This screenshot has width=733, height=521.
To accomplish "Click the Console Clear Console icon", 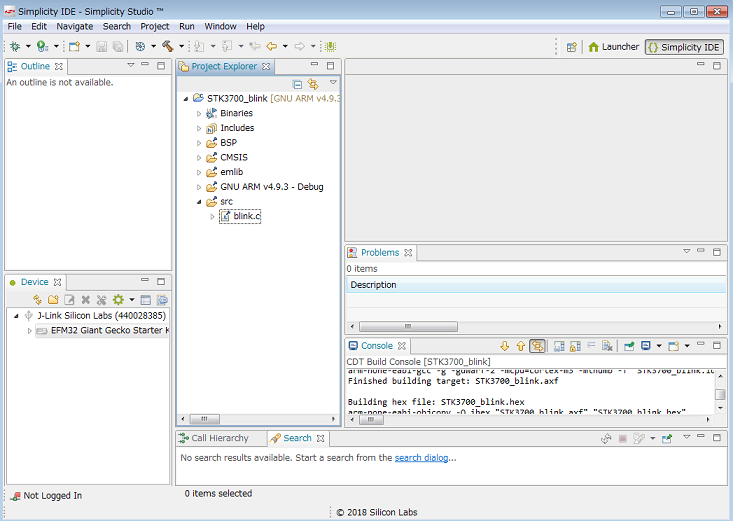I will click(607, 346).
